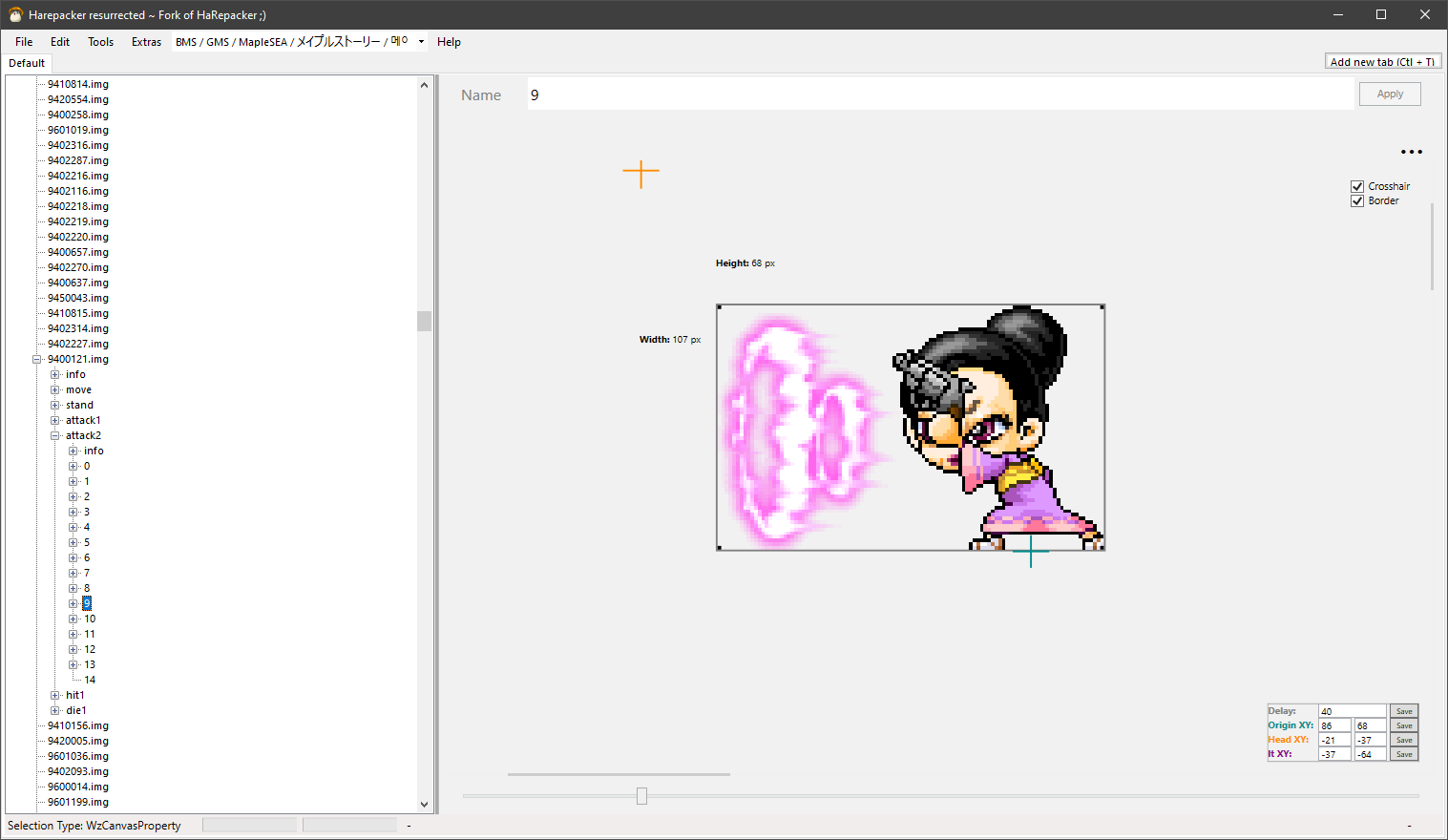The width and height of the screenshot is (1448, 840).
Task: Expand the hit1 tree node
Action: pyautogui.click(x=55, y=696)
